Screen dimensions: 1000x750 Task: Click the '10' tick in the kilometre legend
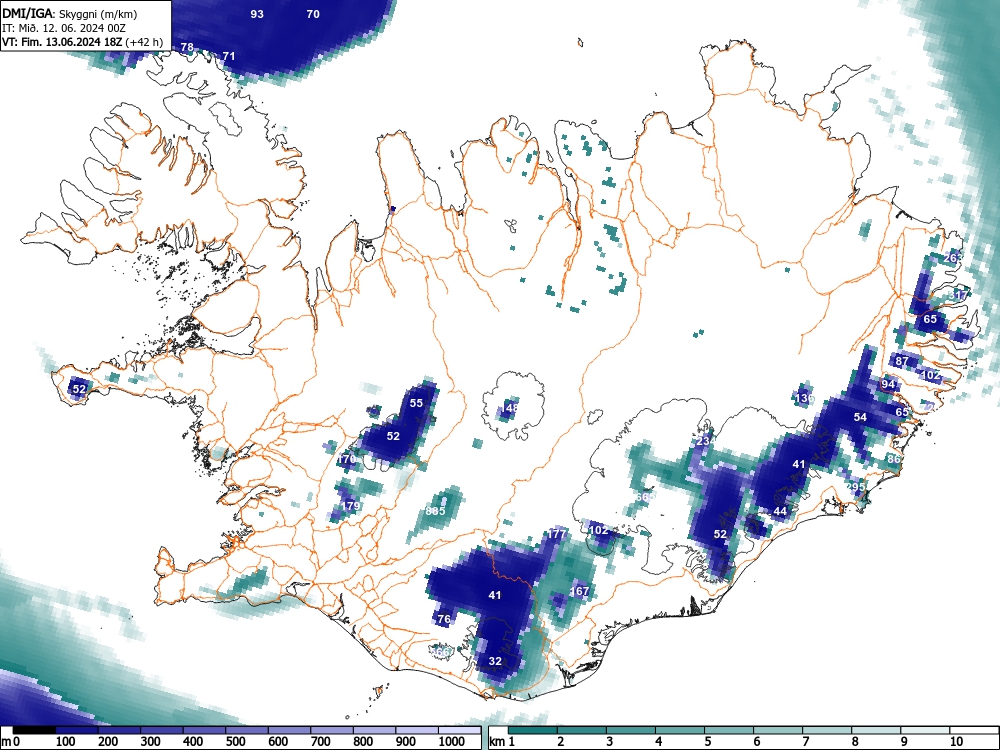point(955,742)
